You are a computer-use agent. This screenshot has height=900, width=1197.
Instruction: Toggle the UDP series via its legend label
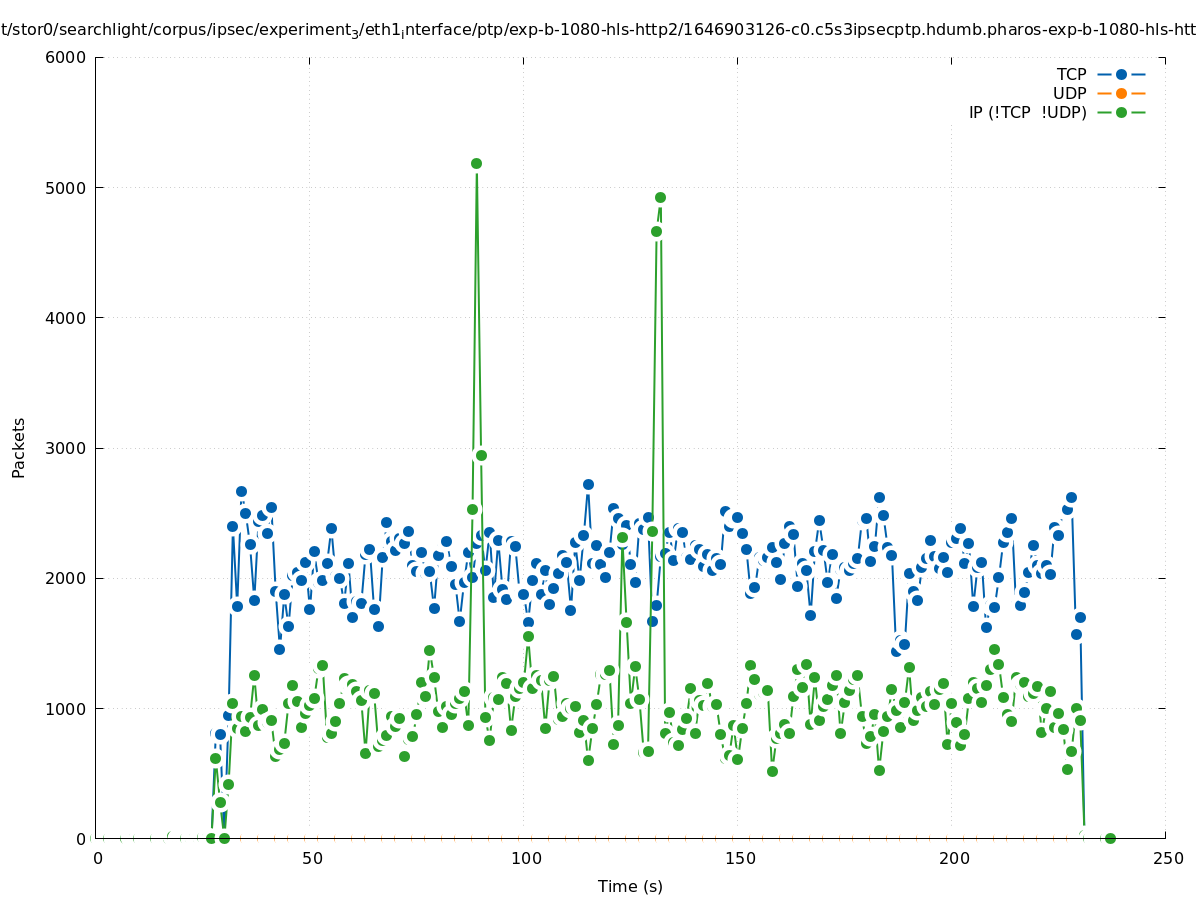[1069, 93]
